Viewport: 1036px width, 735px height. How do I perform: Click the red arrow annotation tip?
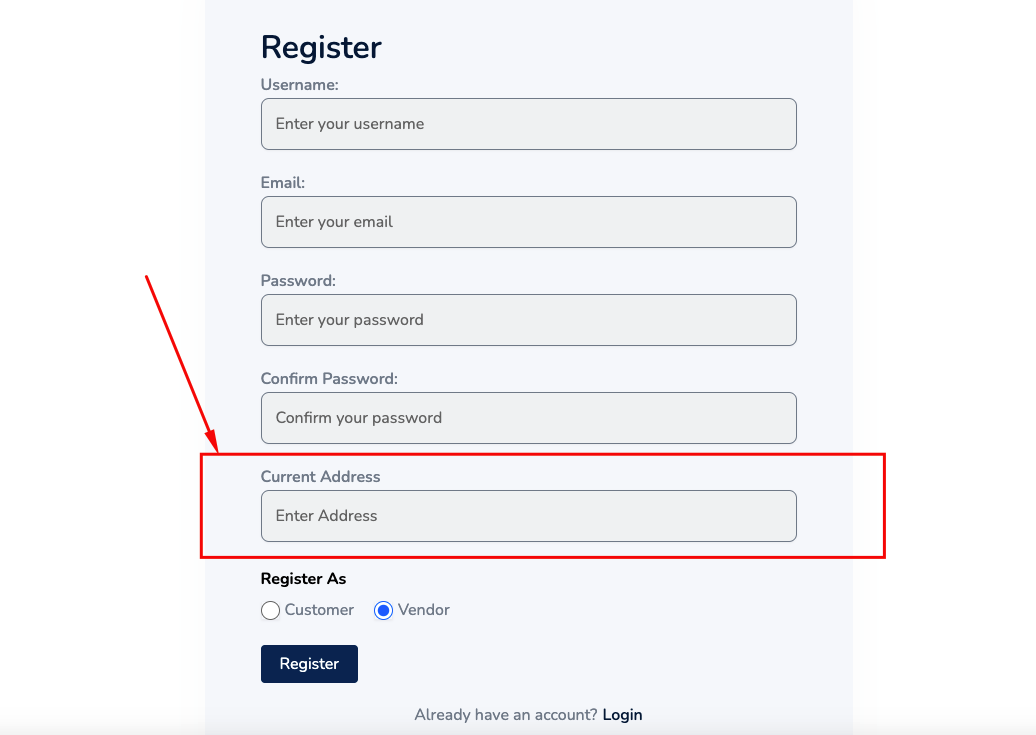click(x=214, y=448)
